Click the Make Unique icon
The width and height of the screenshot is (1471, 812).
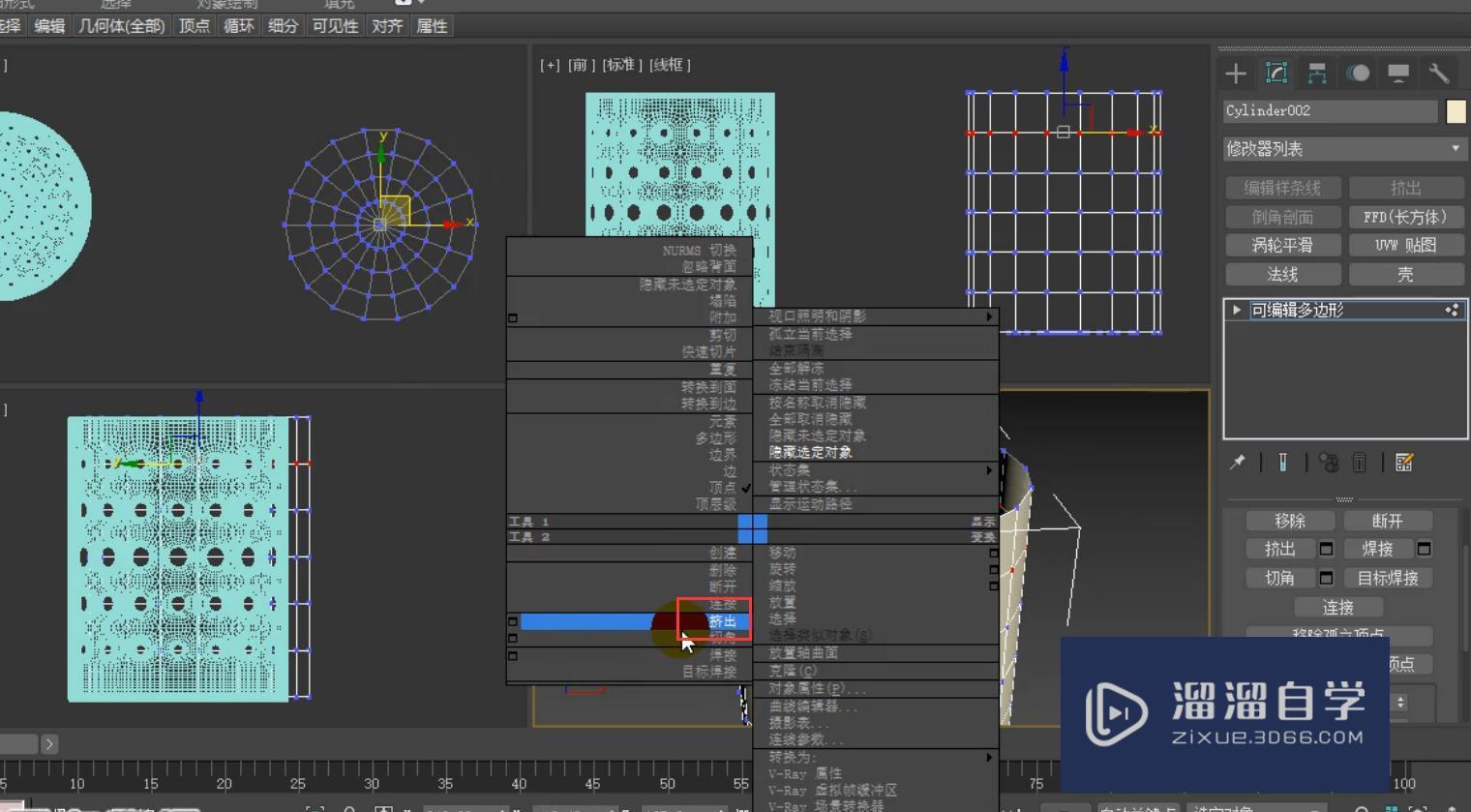coord(1329,463)
